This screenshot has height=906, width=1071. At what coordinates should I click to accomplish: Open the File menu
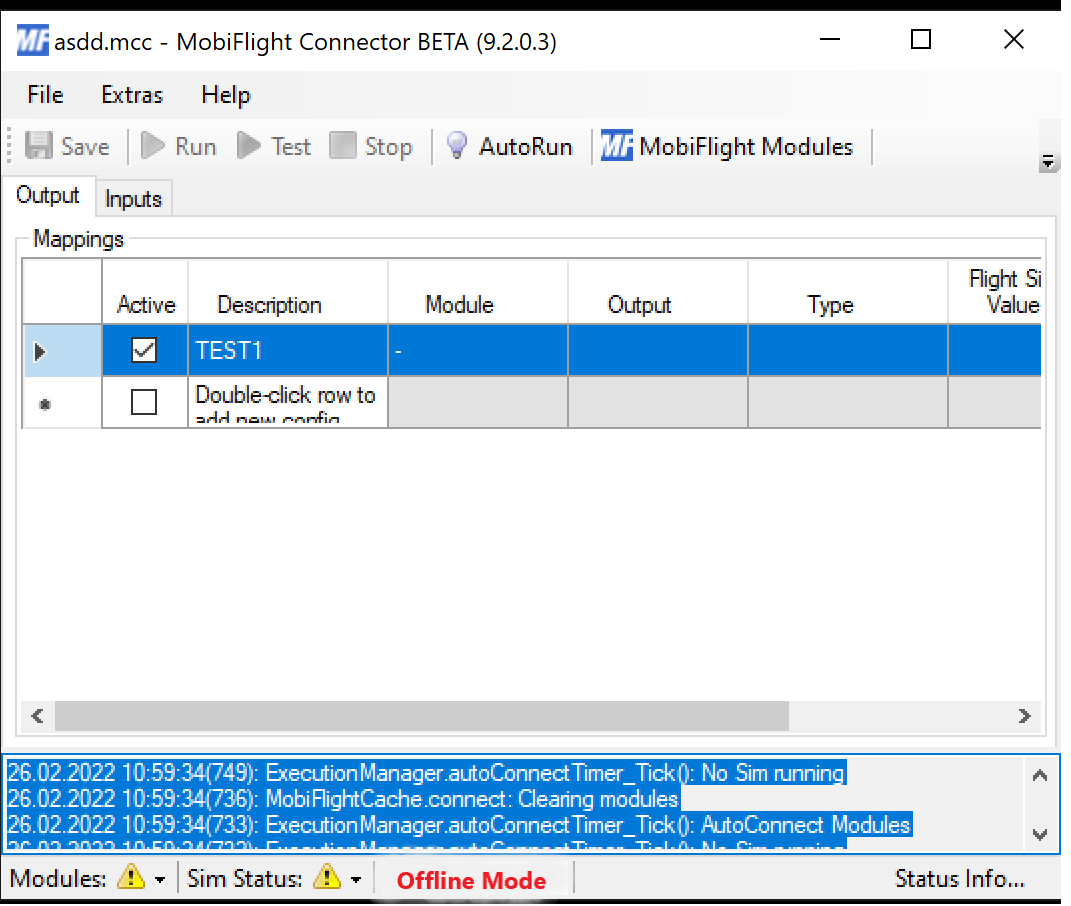pos(44,95)
